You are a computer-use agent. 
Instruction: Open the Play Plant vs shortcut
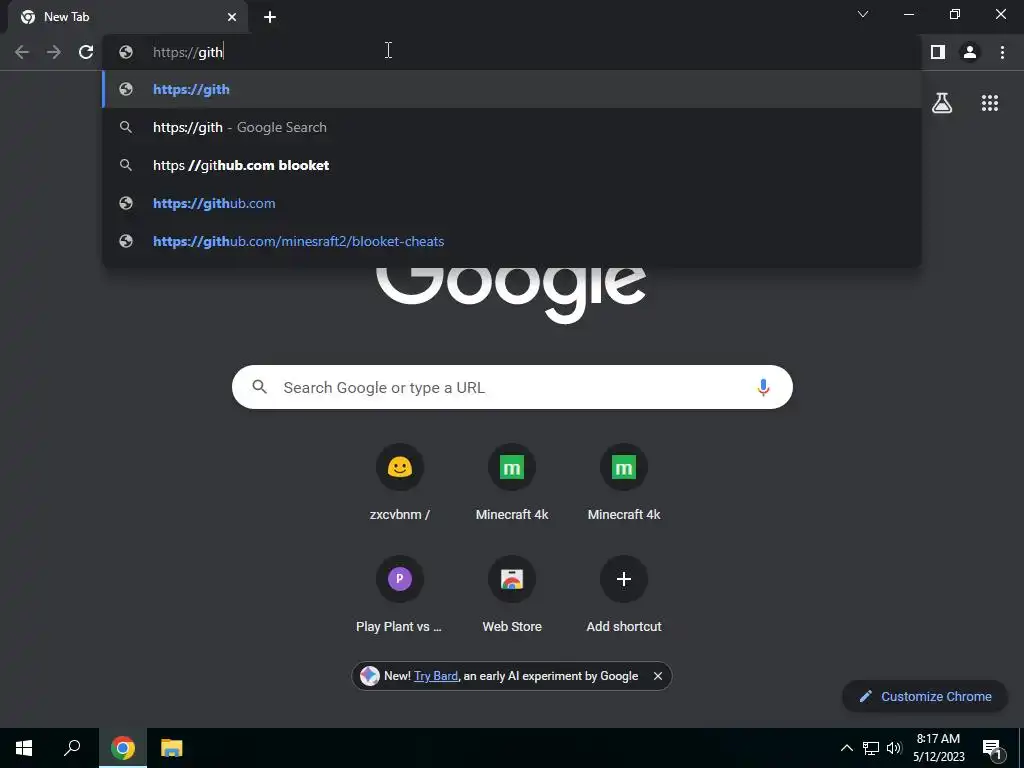point(400,596)
